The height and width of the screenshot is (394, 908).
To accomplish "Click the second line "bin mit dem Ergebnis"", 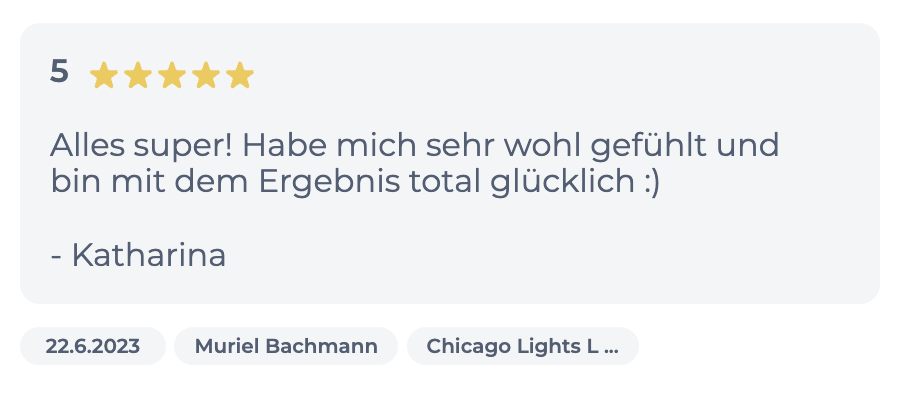I will point(225,182).
